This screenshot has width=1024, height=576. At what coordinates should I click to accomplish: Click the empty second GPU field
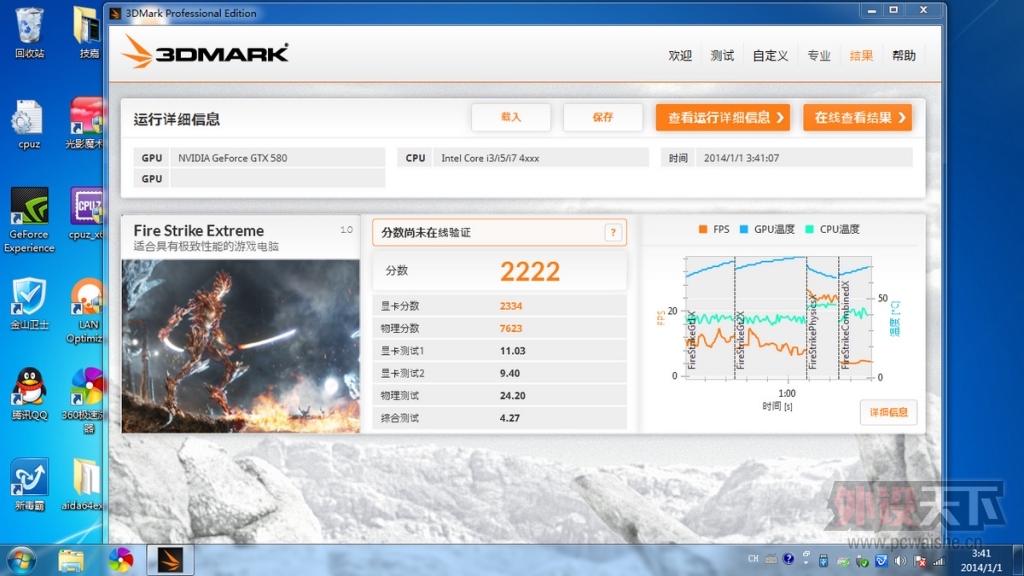click(278, 178)
